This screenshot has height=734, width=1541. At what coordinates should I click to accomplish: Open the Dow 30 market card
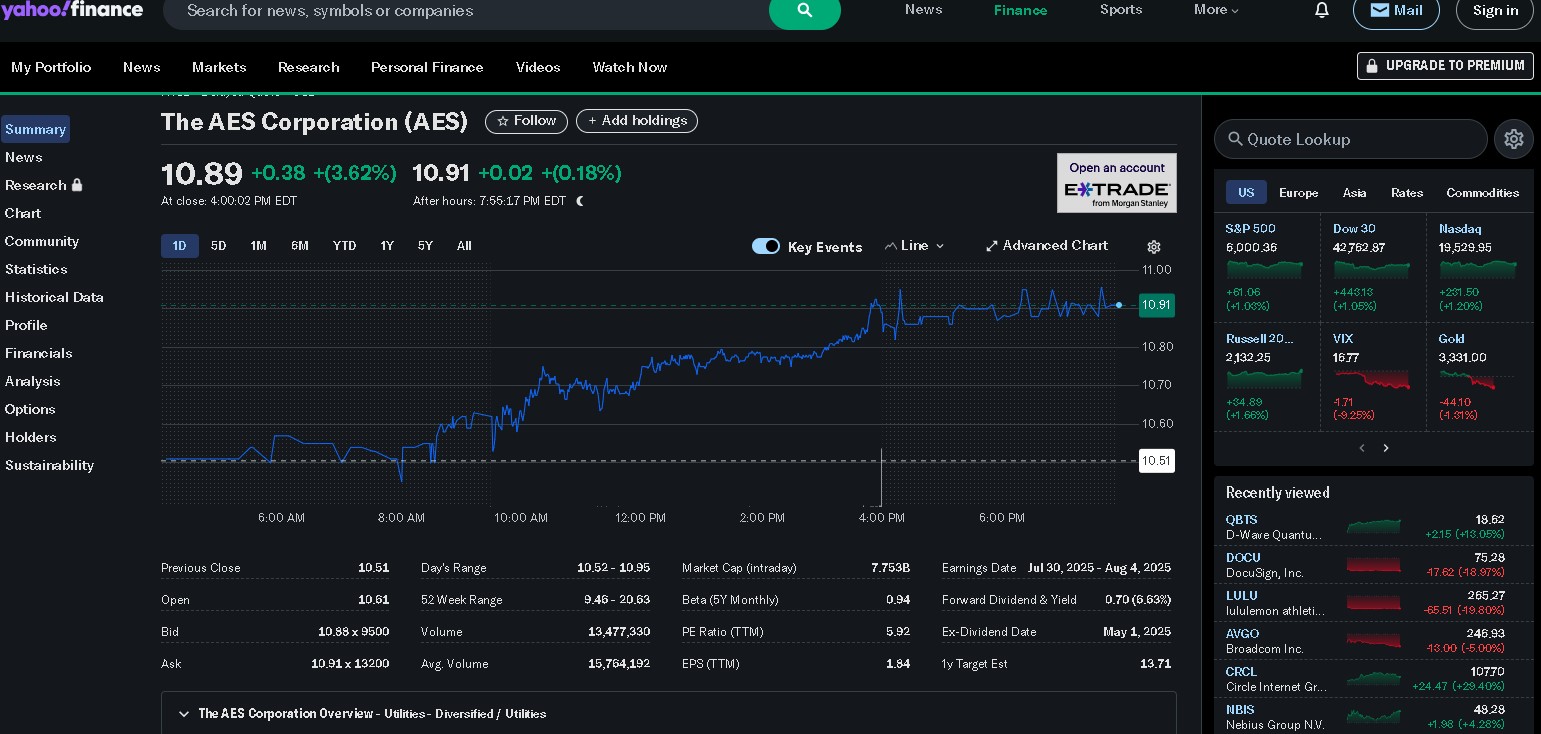(x=1373, y=267)
